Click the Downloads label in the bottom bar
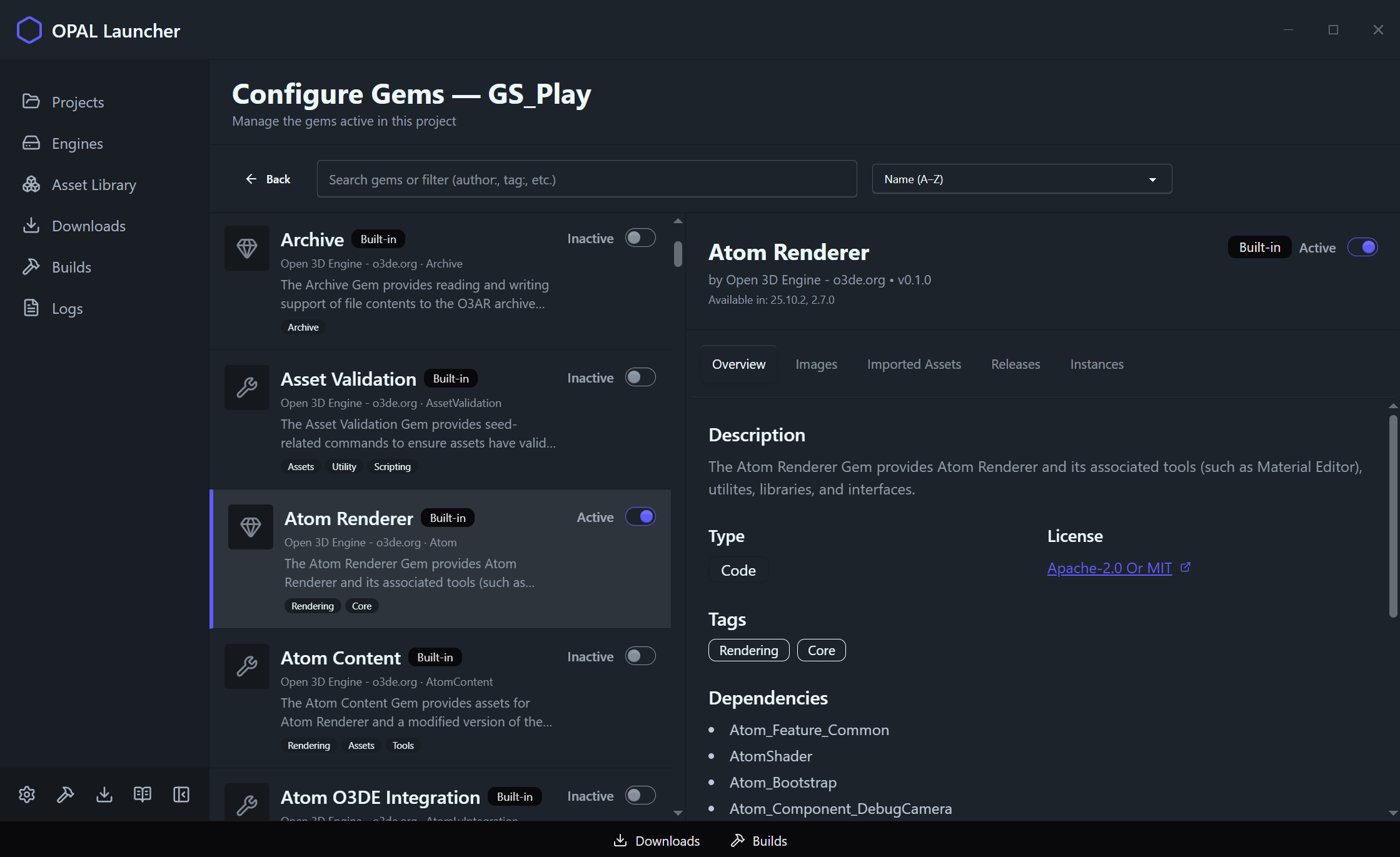This screenshot has height=857, width=1400. (667, 841)
